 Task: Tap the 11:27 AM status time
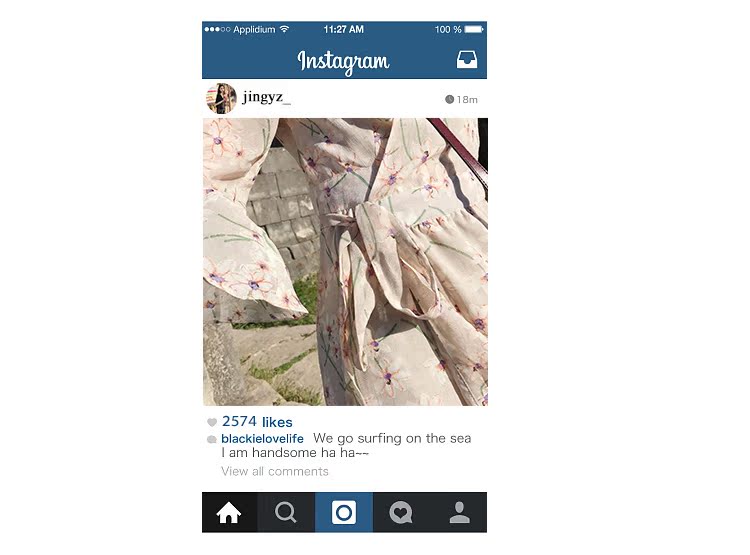[x=343, y=29]
